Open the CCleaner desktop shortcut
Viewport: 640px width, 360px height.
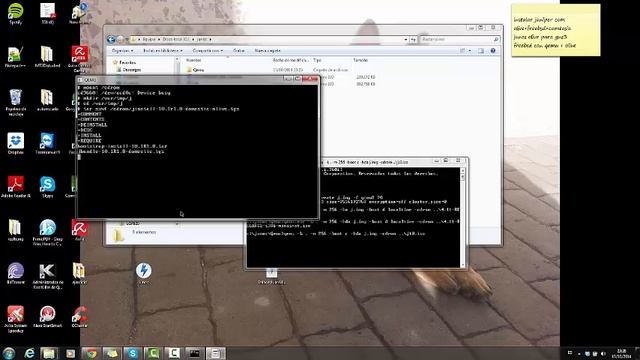pos(79,317)
